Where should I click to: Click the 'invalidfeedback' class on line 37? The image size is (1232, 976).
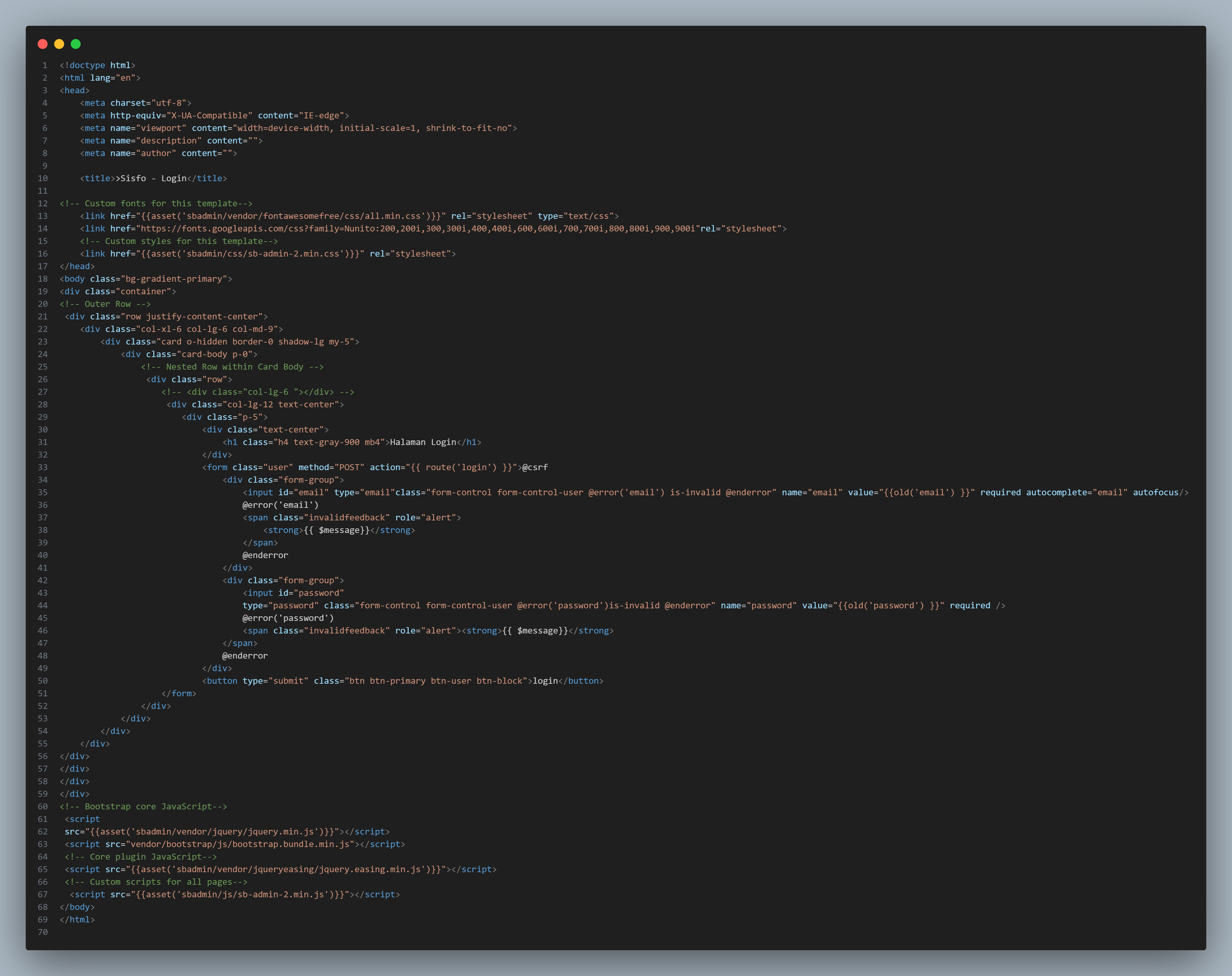pos(347,518)
